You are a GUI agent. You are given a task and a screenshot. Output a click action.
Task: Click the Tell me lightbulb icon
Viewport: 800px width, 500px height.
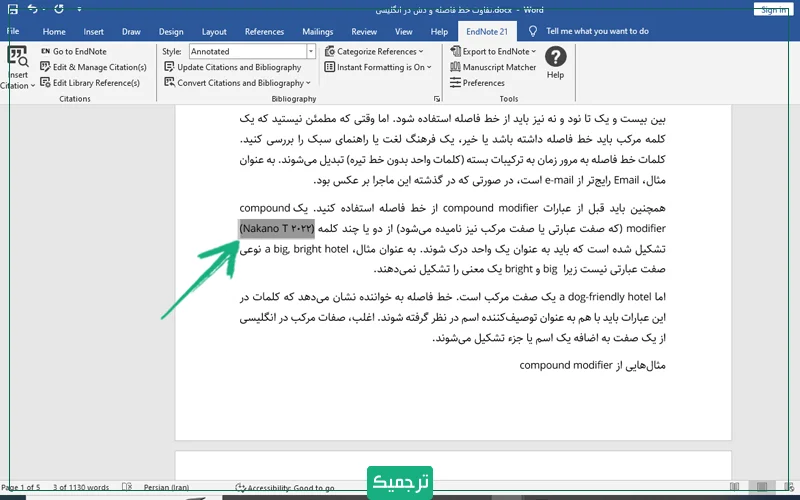point(533,32)
